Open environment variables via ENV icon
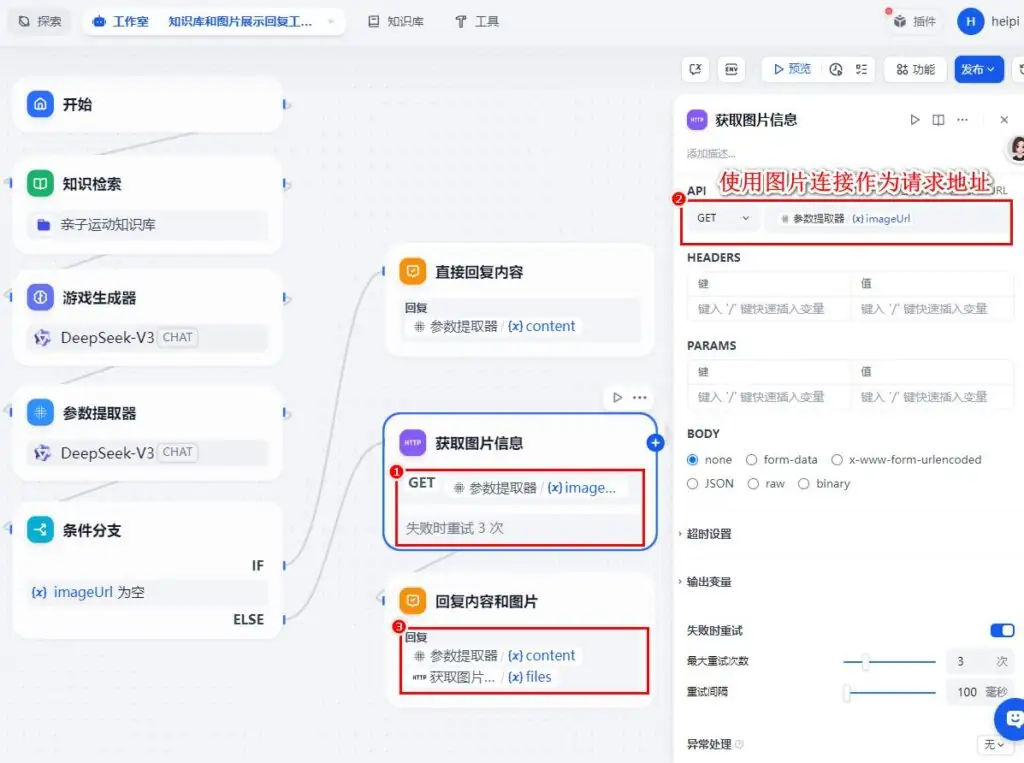Viewport: 1024px width, 763px height. (732, 69)
